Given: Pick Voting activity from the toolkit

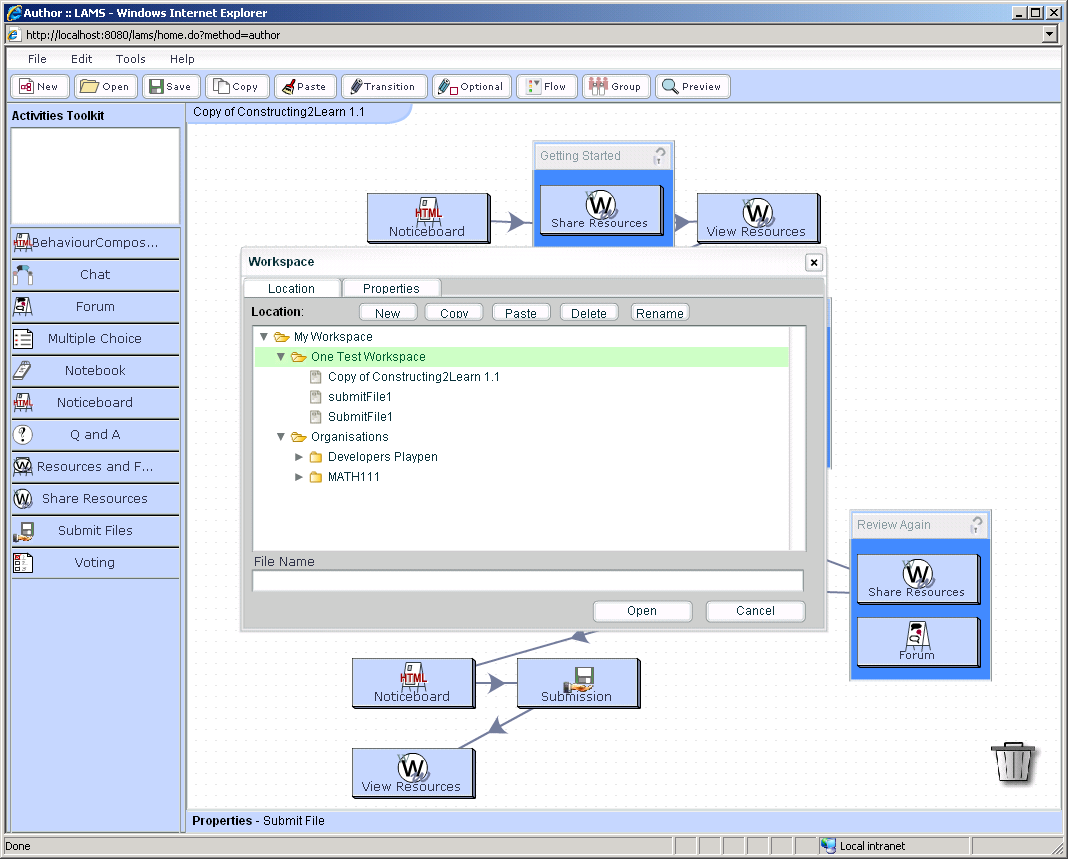Looking at the screenshot, I should [x=95, y=563].
